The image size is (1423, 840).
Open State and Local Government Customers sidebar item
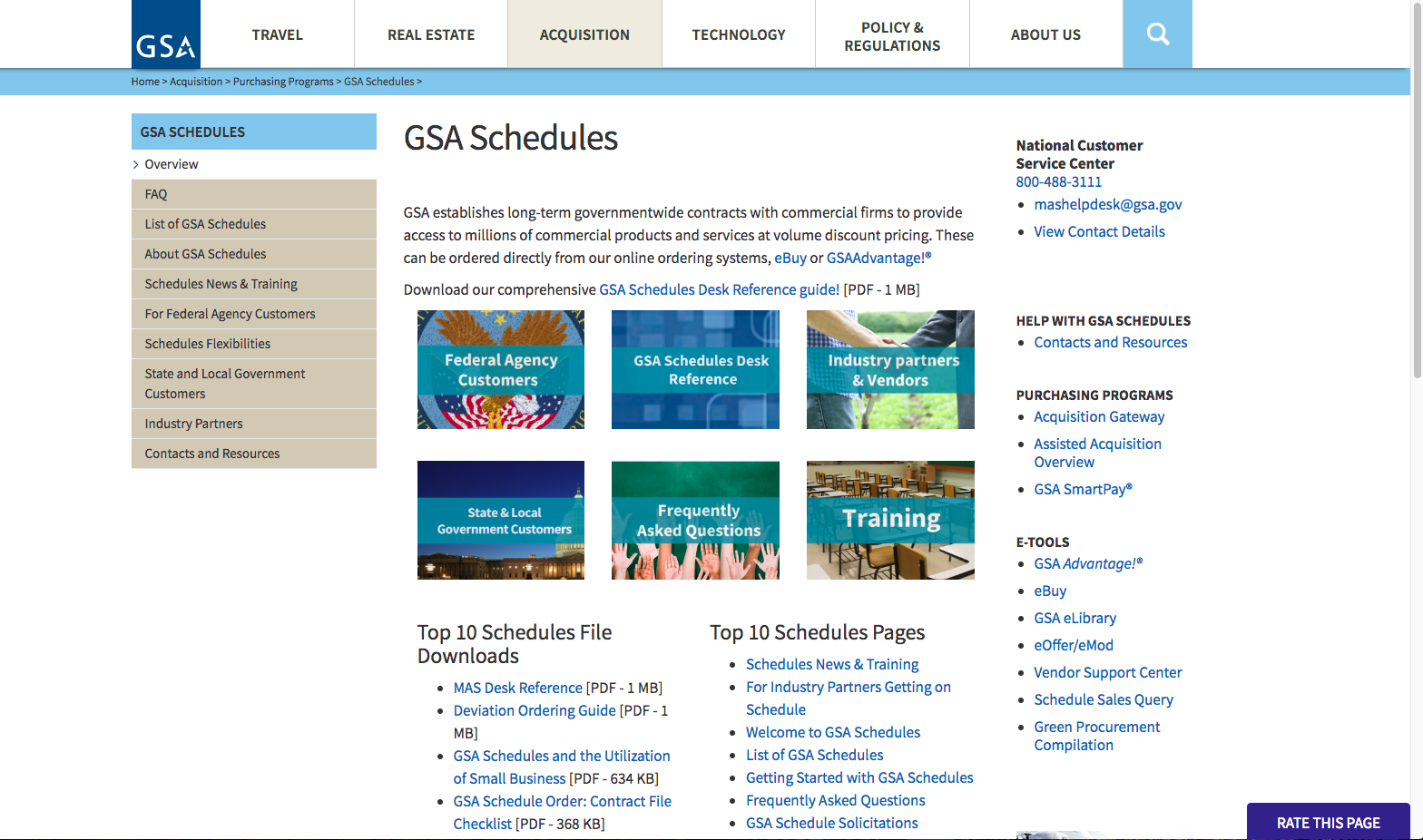coord(254,384)
